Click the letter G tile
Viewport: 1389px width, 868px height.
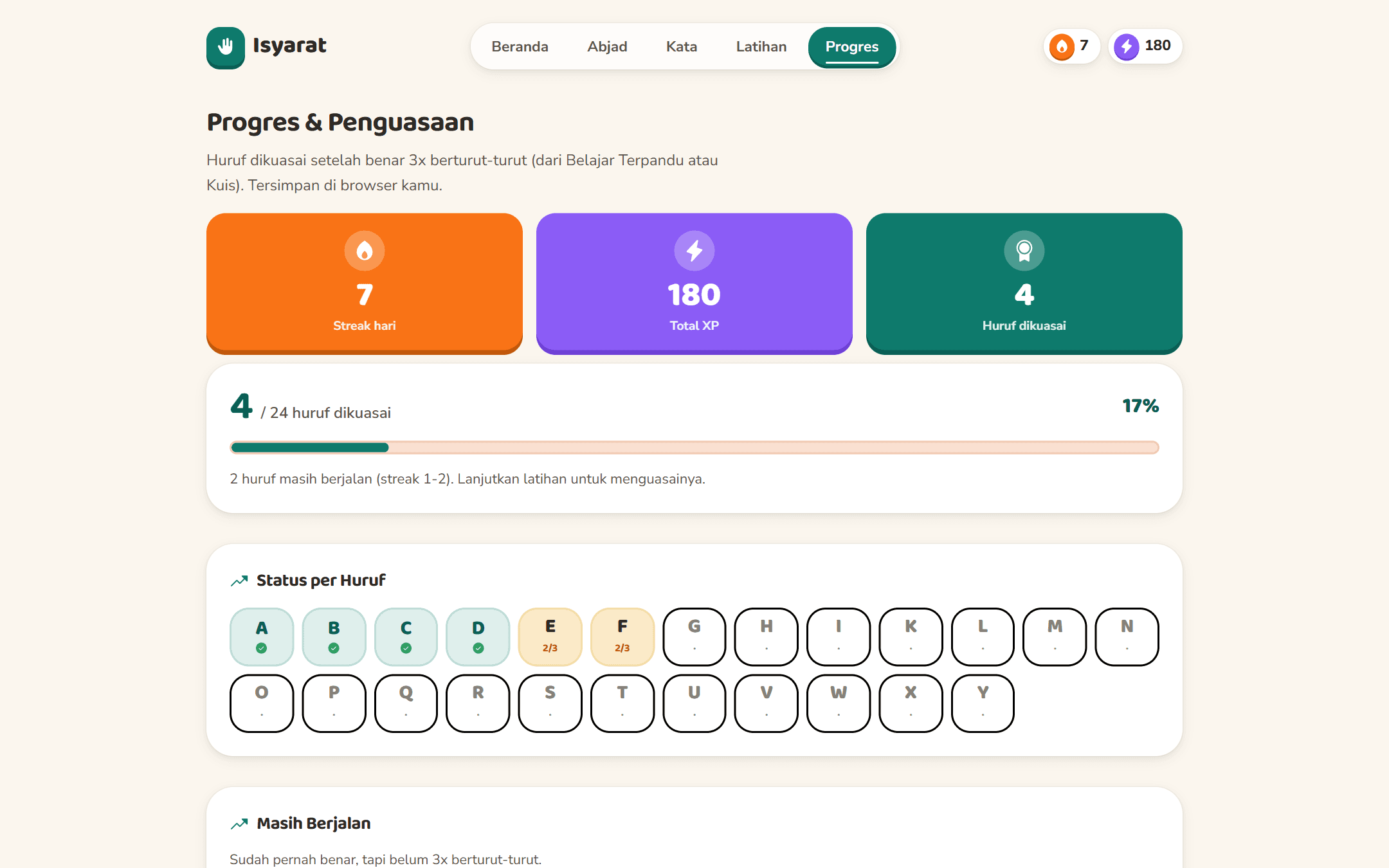click(694, 637)
